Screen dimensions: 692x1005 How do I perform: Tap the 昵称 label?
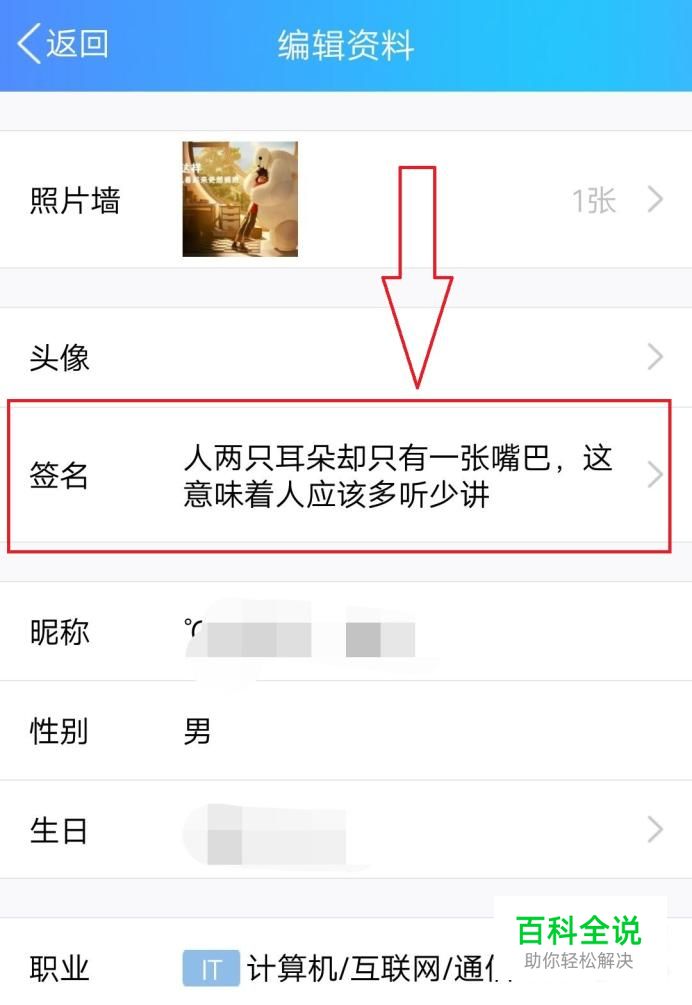(59, 633)
